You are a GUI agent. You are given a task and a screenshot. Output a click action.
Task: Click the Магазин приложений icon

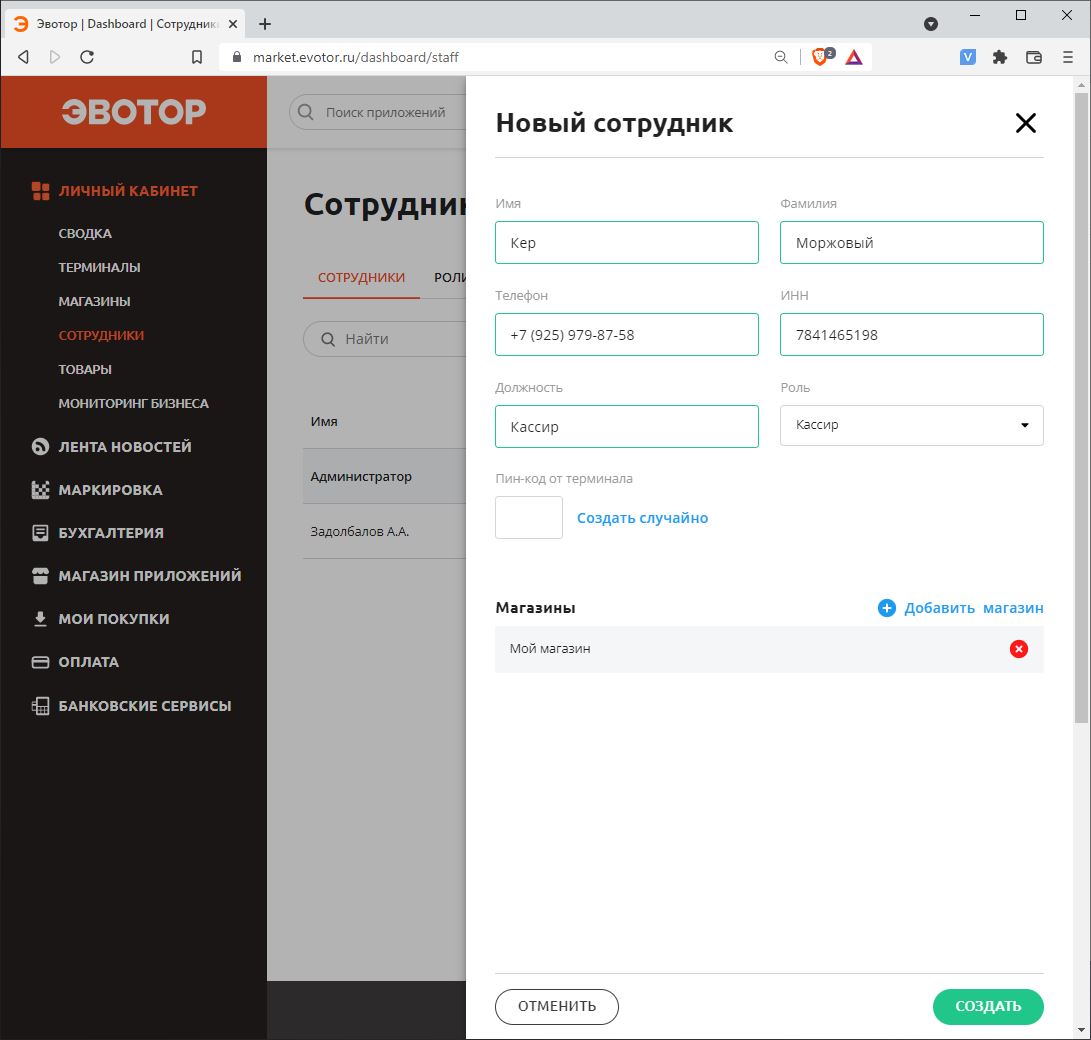click(41, 576)
